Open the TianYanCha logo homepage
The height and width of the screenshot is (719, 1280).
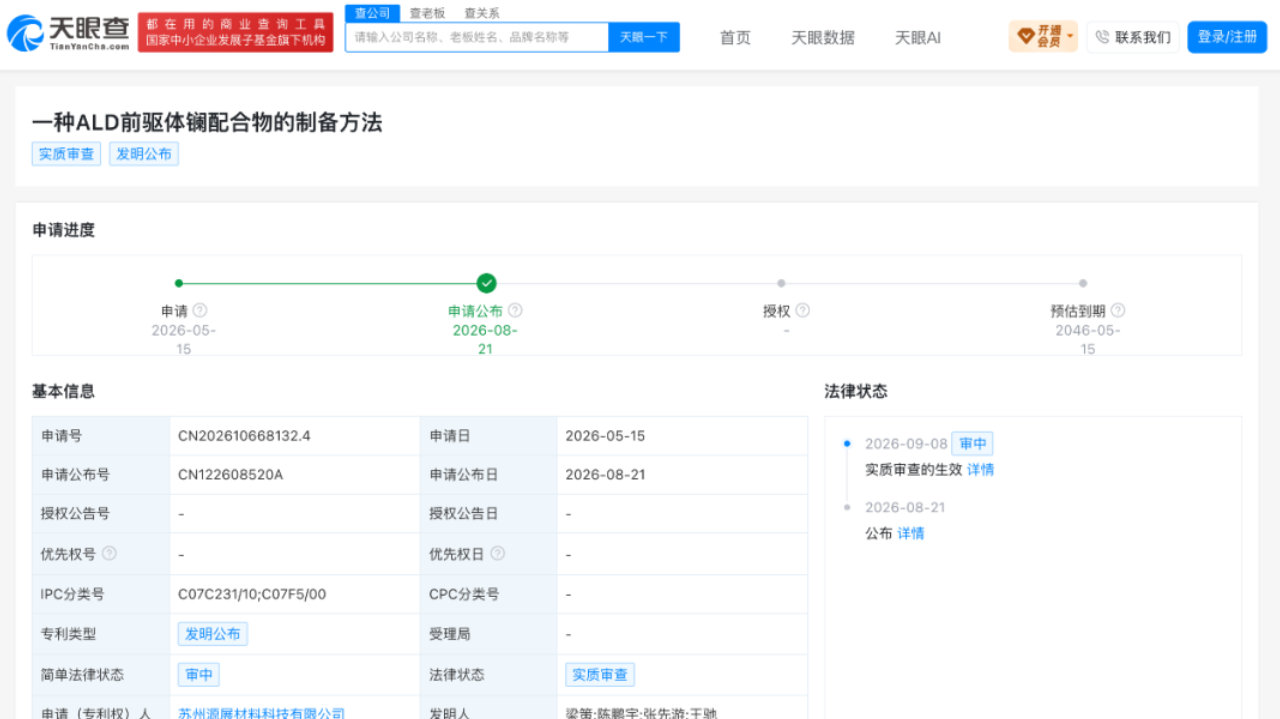(x=68, y=33)
